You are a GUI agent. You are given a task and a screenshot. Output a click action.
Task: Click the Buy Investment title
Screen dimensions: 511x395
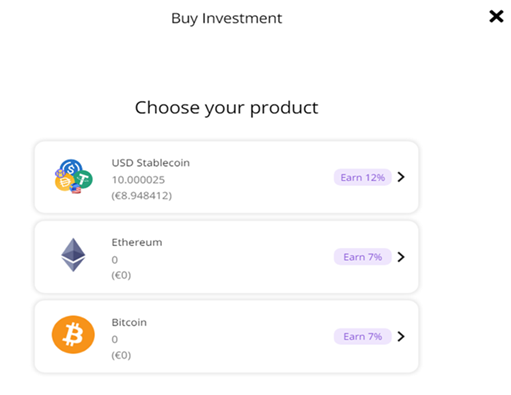click(x=227, y=18)
